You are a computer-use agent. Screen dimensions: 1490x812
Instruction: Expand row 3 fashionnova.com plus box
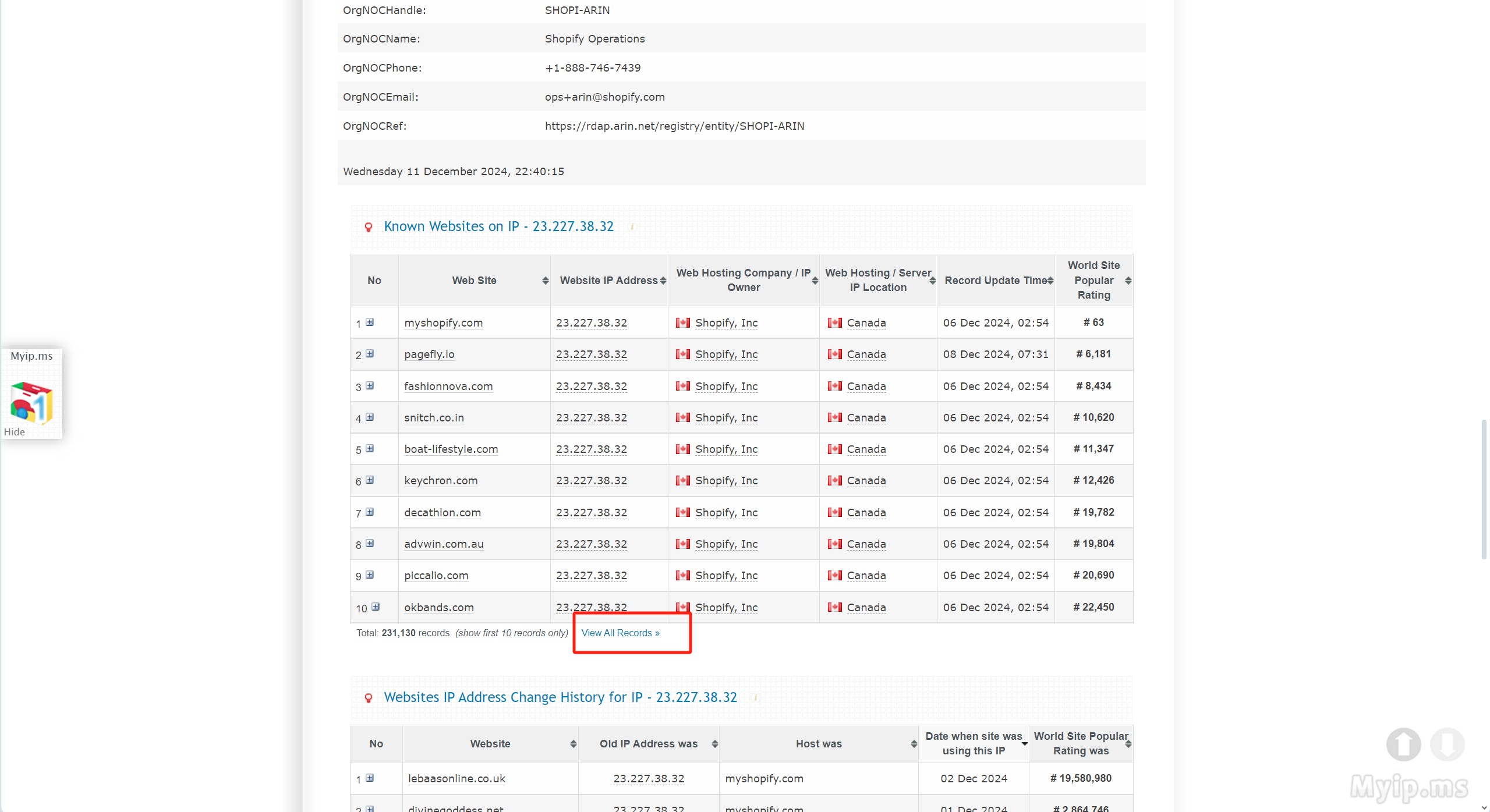pos(370,386)
